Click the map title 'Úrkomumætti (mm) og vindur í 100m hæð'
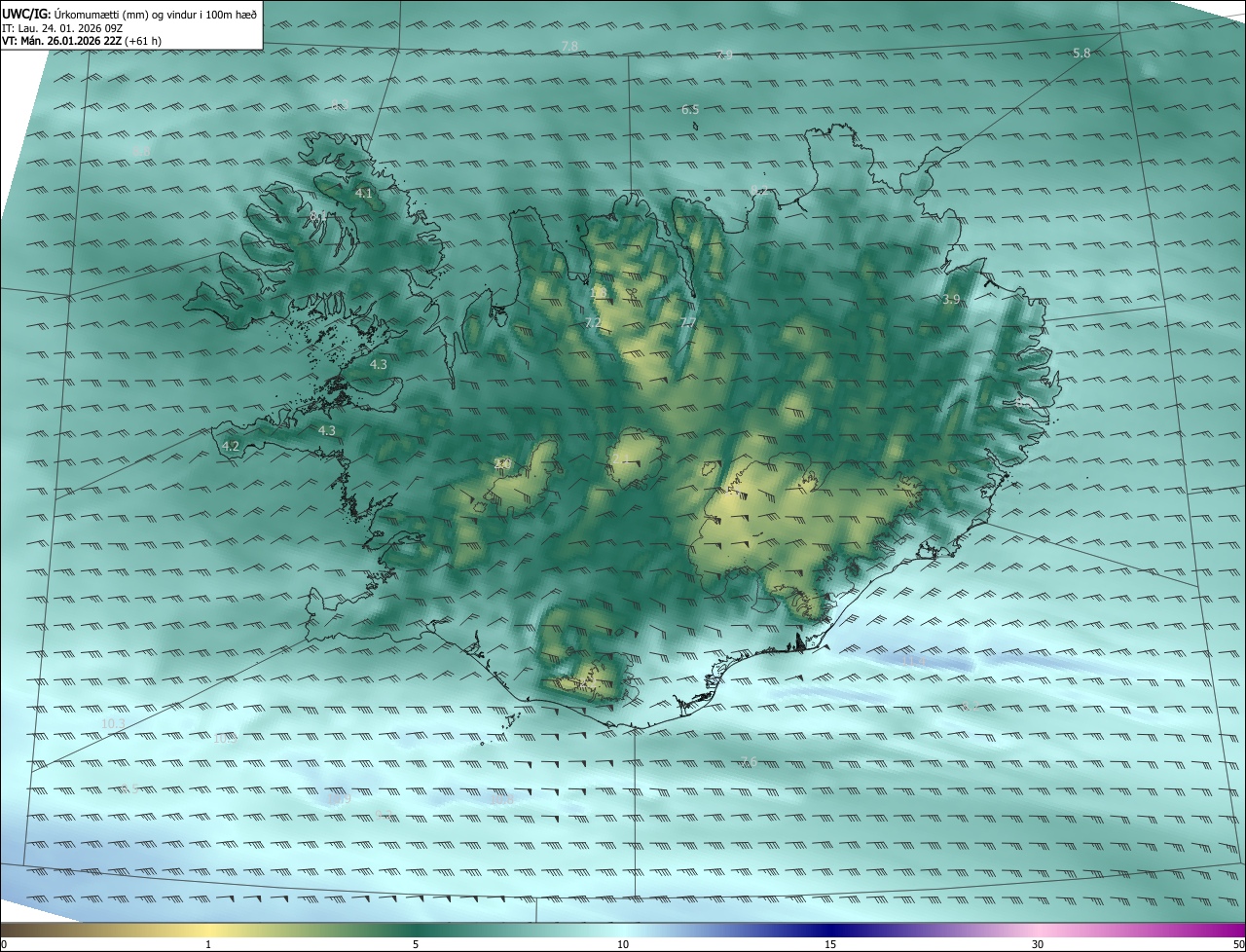The width and height of the screenshot is (1246, 952). [x=155, y=14]
